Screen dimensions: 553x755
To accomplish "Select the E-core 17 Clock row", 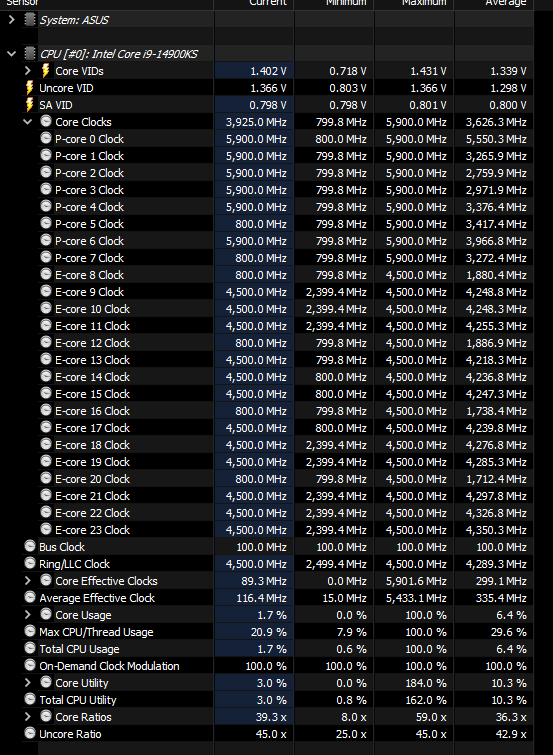I will pyautogui.click(x=286, y=428).
